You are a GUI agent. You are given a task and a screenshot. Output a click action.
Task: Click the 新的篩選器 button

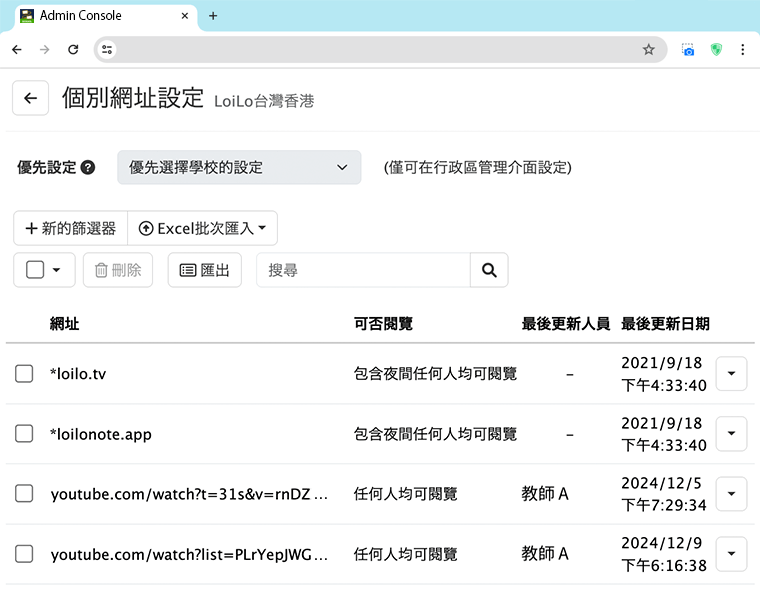coord(71,228)
